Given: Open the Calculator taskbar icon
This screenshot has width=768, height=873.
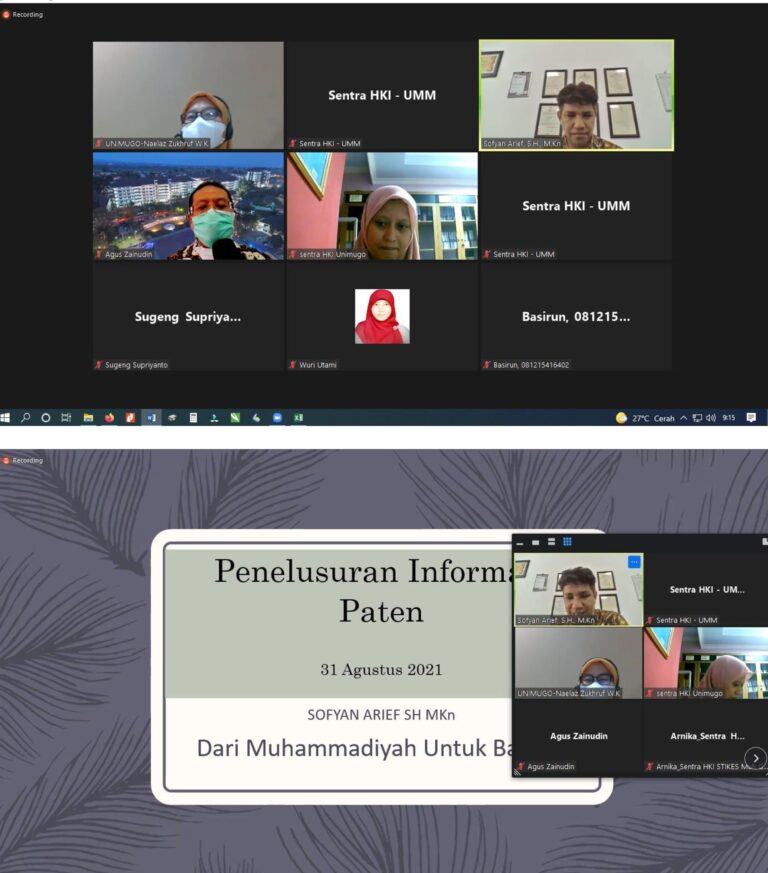Looking at the screenshot, I should tap(193, 418).
